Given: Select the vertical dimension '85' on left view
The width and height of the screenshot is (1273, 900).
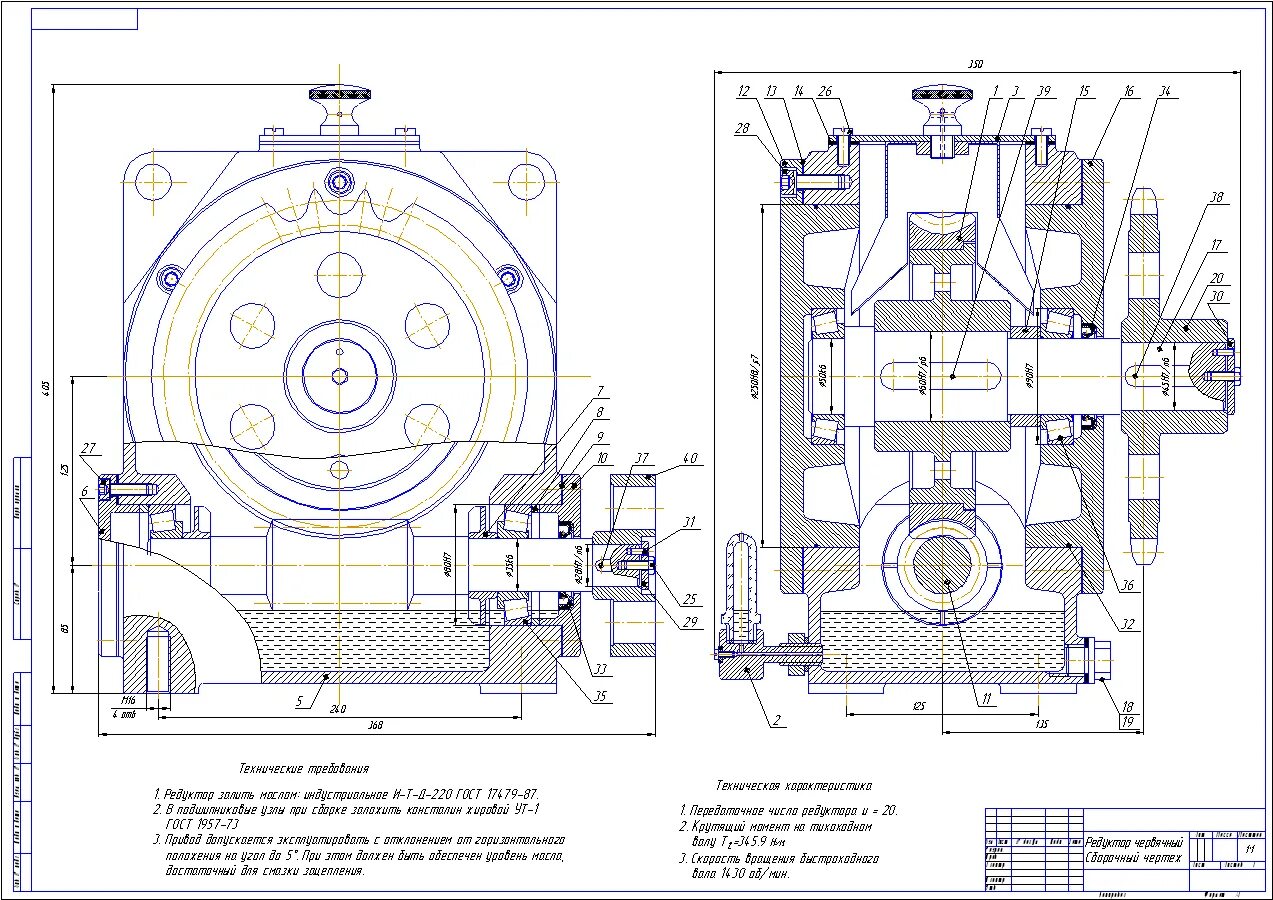Looking at the screenshot, I should [x=67, y=626].
